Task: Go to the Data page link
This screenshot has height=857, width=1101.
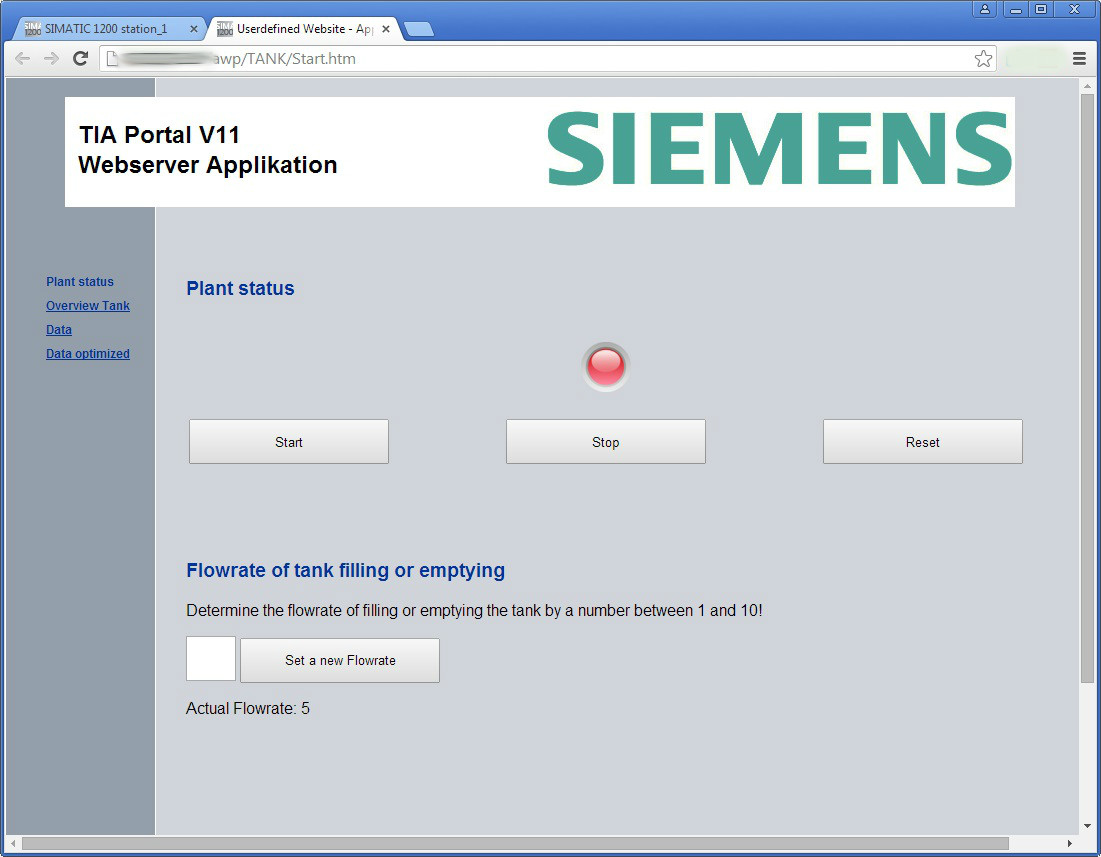Action: 59,329
